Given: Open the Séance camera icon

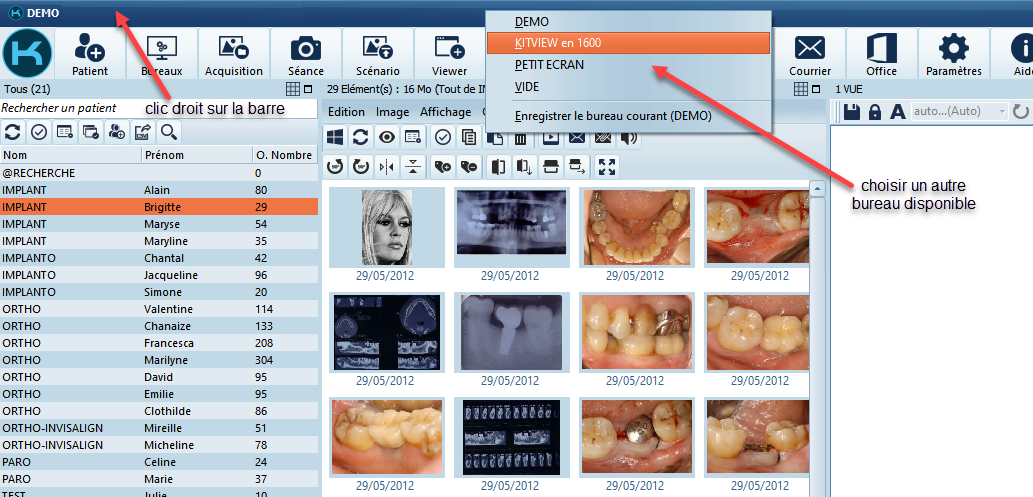Looking at the screenshot, I should click(x=305, y=53).
